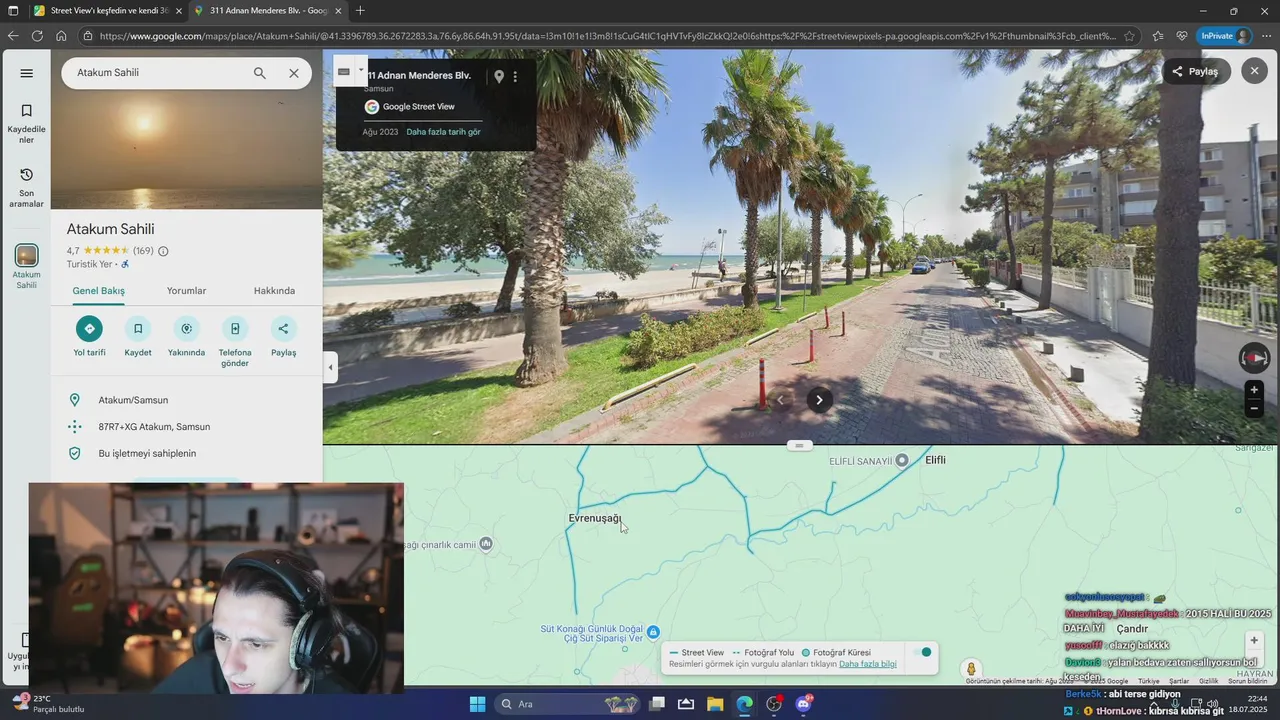
Task: Switch to Street View'ı keşfedin browser tab
Action: coord(107,10)
